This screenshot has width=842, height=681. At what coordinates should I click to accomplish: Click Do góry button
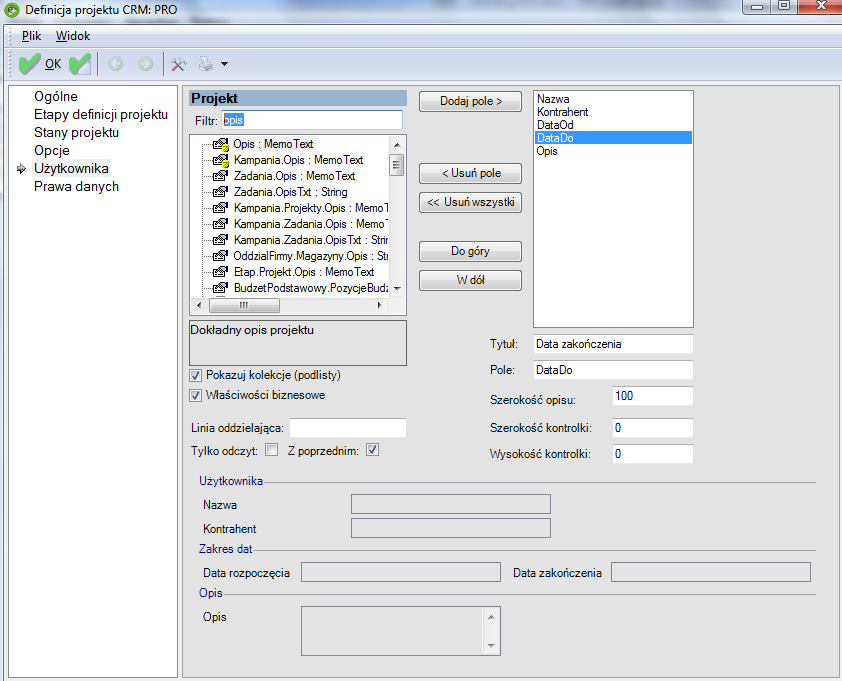470,251
